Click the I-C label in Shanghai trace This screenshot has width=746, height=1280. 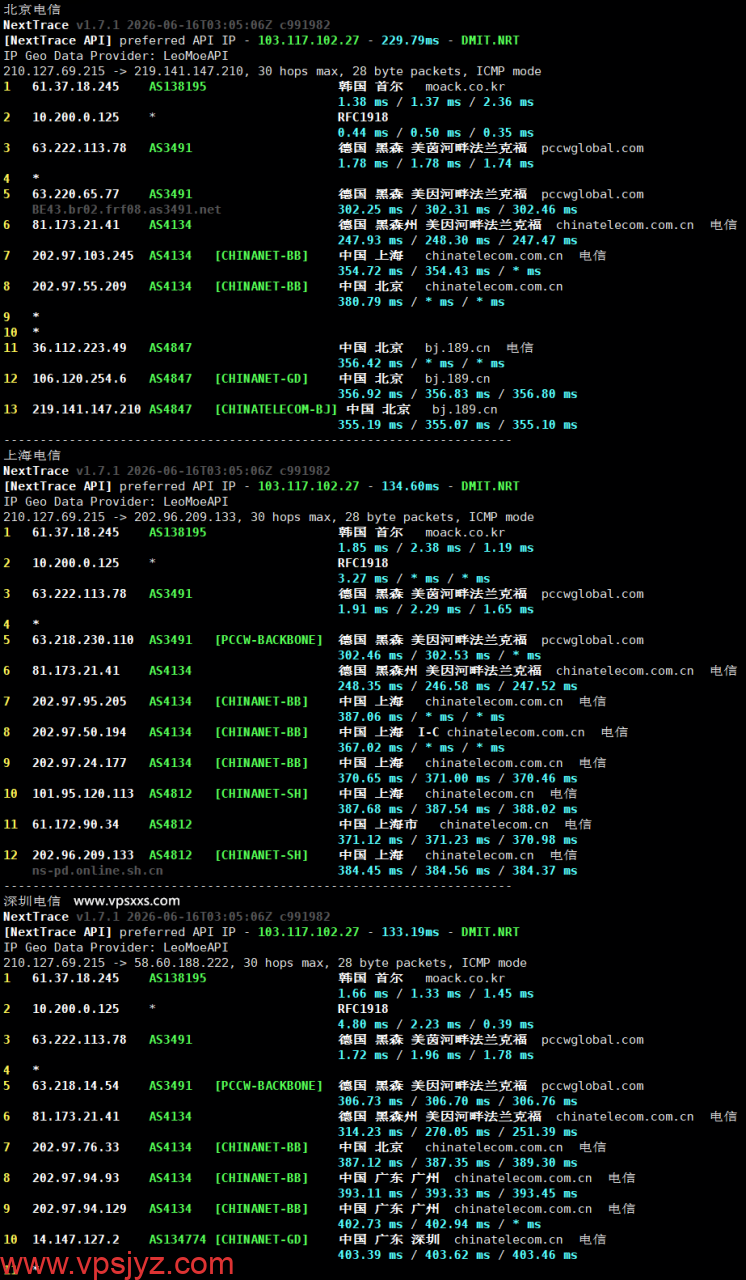click(429, 732)
